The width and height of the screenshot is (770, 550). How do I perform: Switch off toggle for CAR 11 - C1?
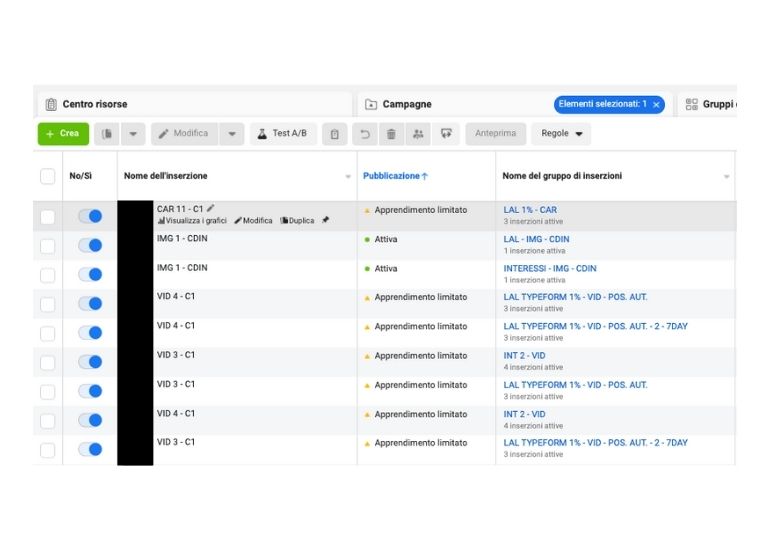pos(90,216)
